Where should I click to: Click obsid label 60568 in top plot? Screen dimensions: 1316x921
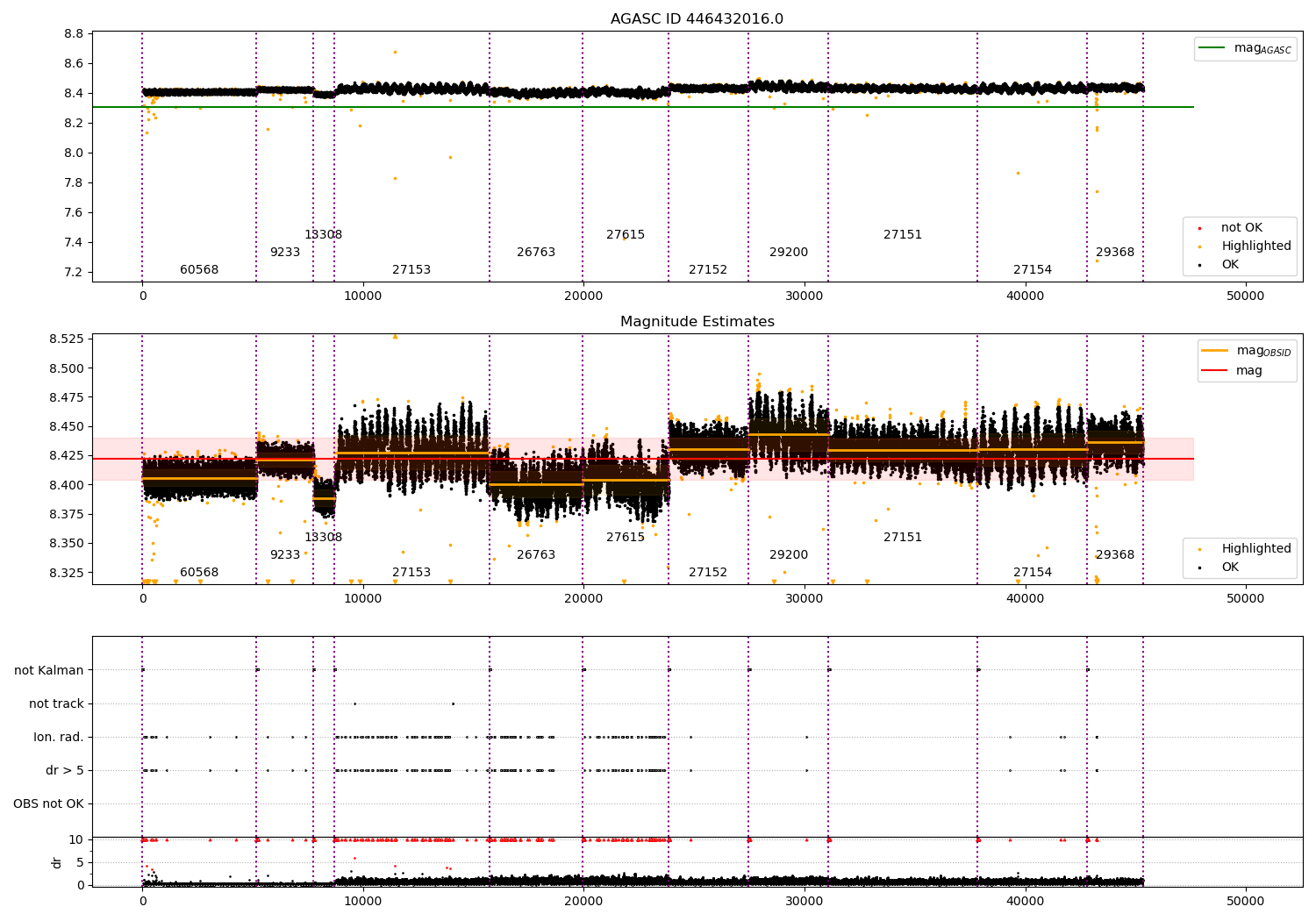pos(199,270)
